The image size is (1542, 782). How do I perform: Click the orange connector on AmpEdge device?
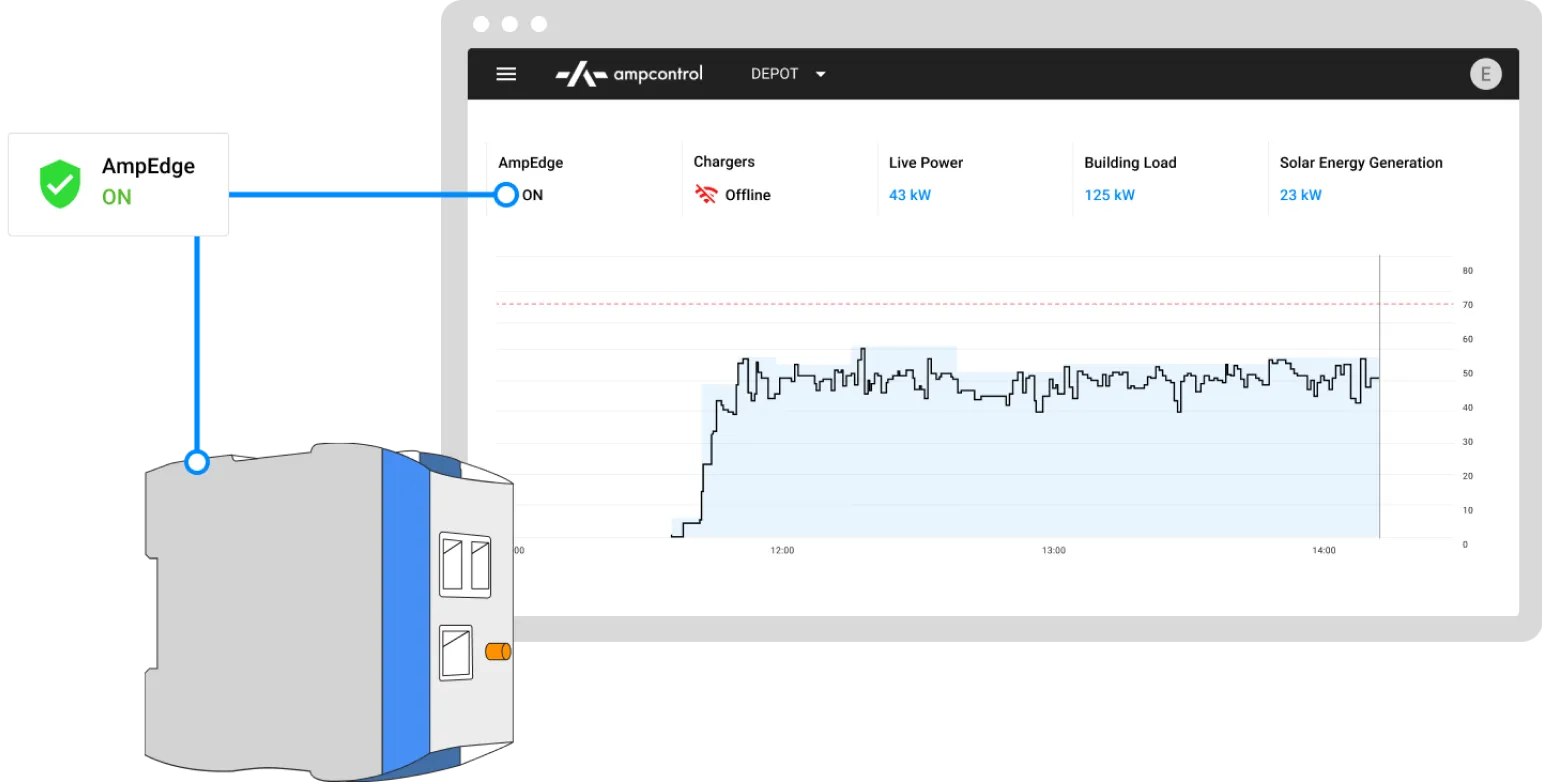click(498, 652)
